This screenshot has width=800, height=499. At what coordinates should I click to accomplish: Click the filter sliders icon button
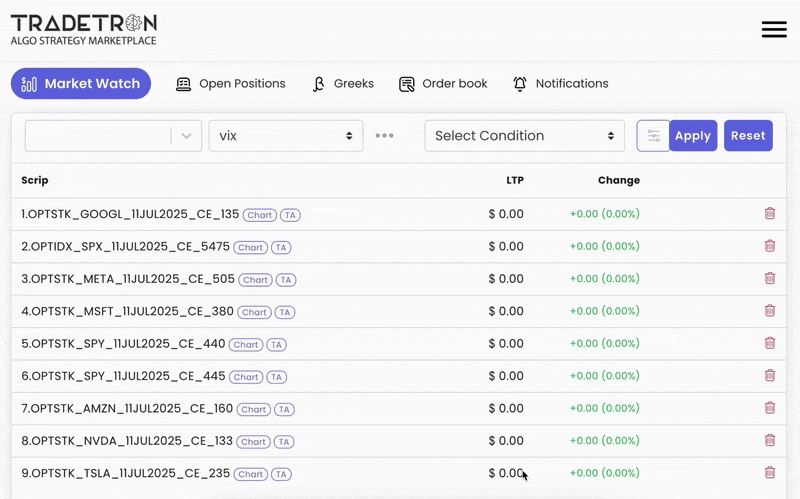653,136
